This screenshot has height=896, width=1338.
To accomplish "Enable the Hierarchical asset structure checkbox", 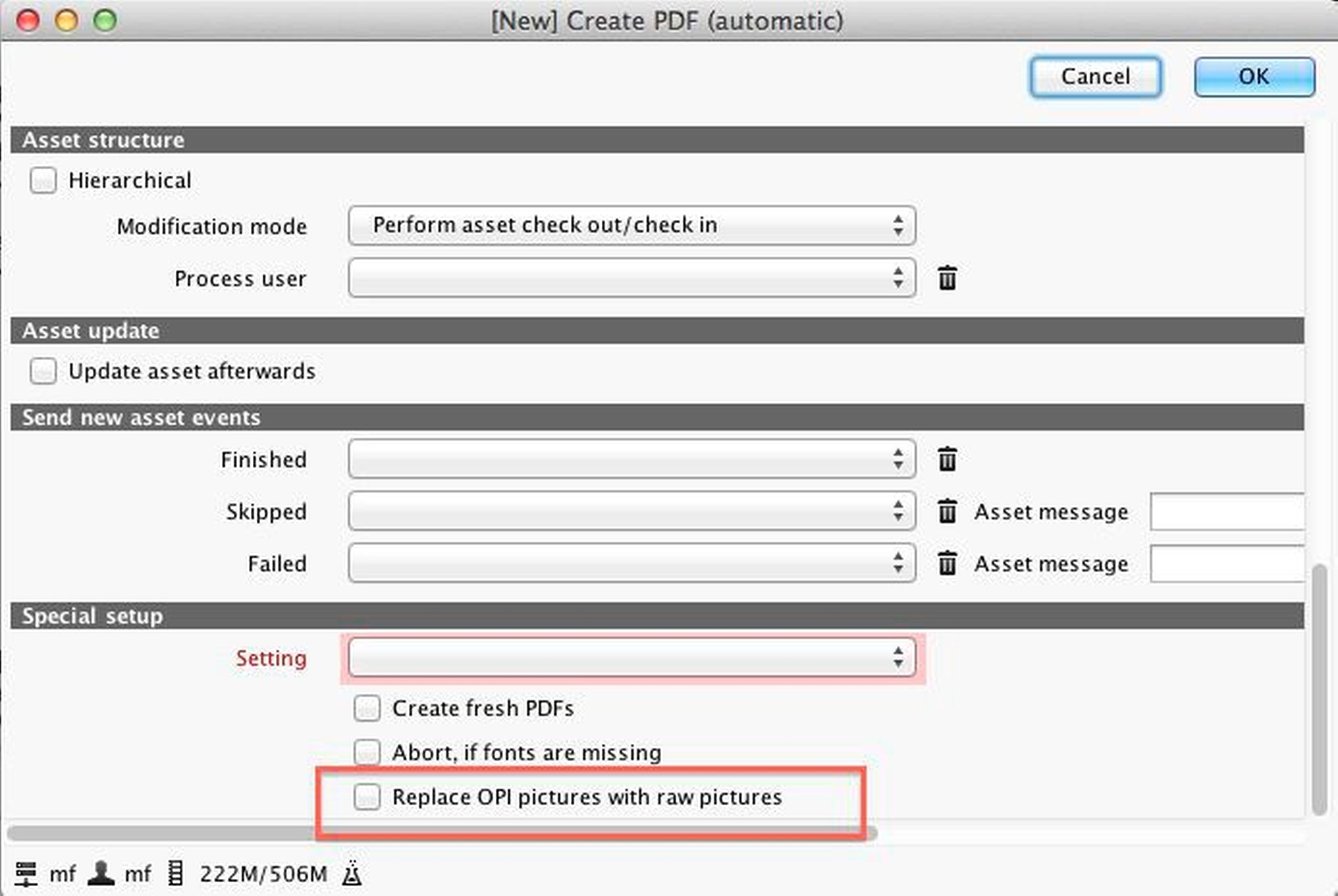I will coord(43,180).
